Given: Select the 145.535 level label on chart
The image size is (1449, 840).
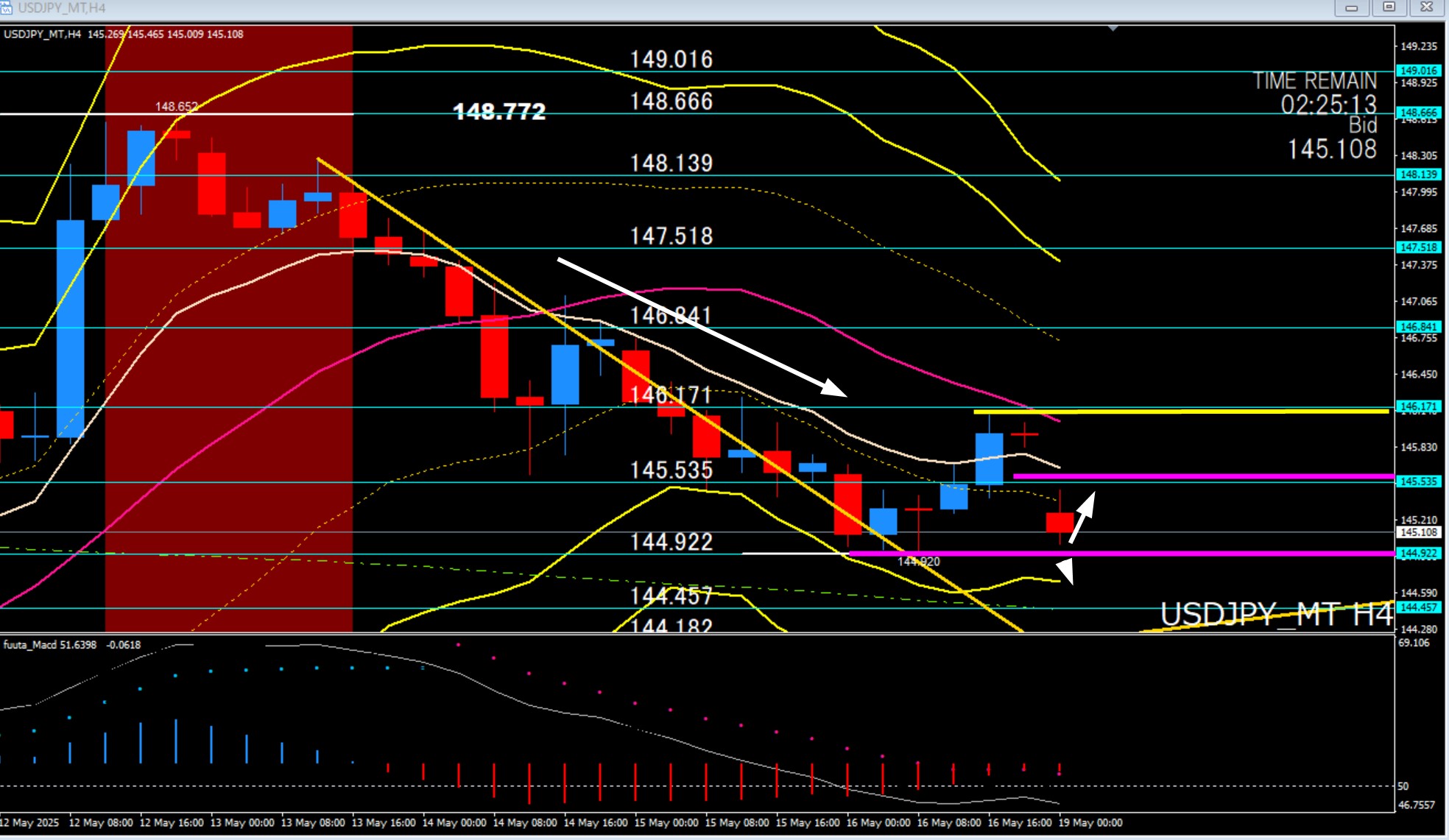Looking at the screenshot, I should click(671, 470).
